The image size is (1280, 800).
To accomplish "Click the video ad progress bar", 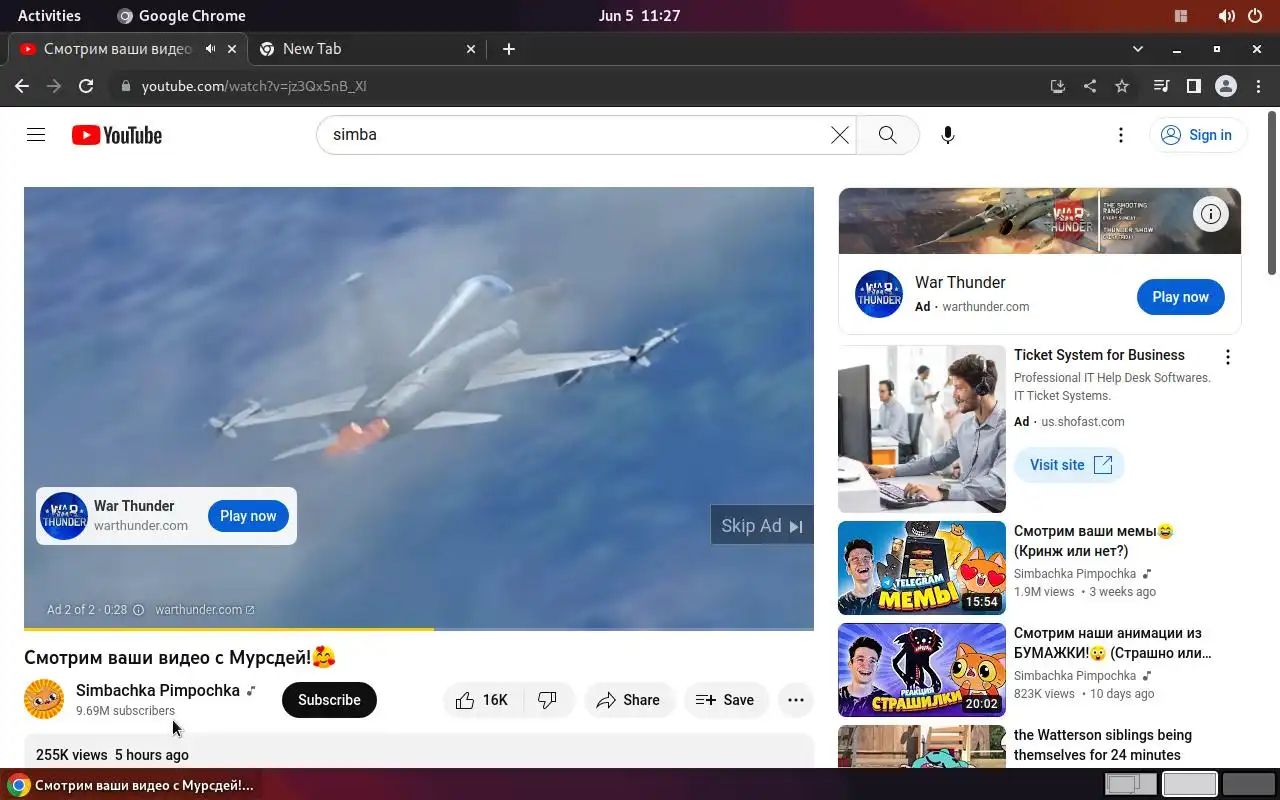I will coord(419,629).
